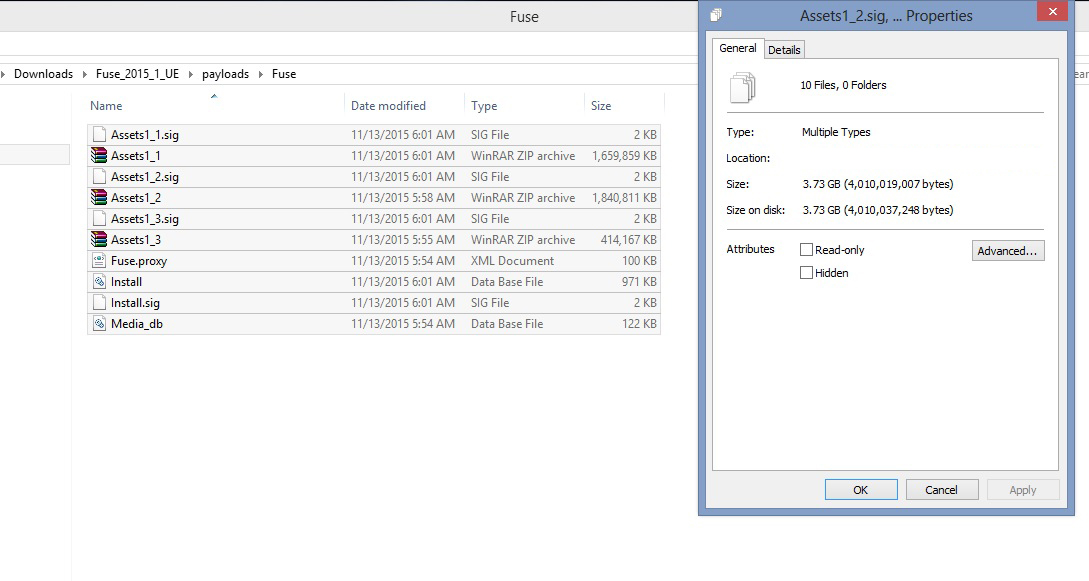Screen dimensions: 1089x581
Task: Click the Assets1_1 WinRAR archive icon
Action: coord(99,155)
